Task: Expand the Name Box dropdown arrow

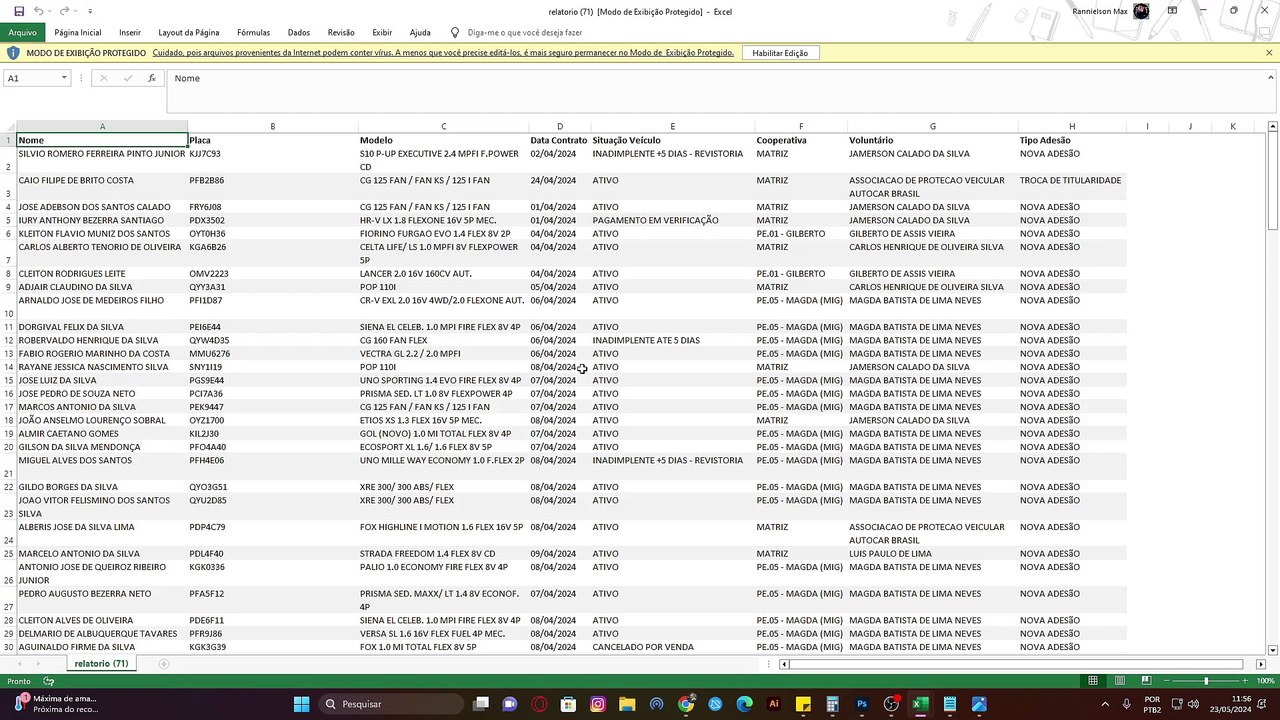Action: 64,78
